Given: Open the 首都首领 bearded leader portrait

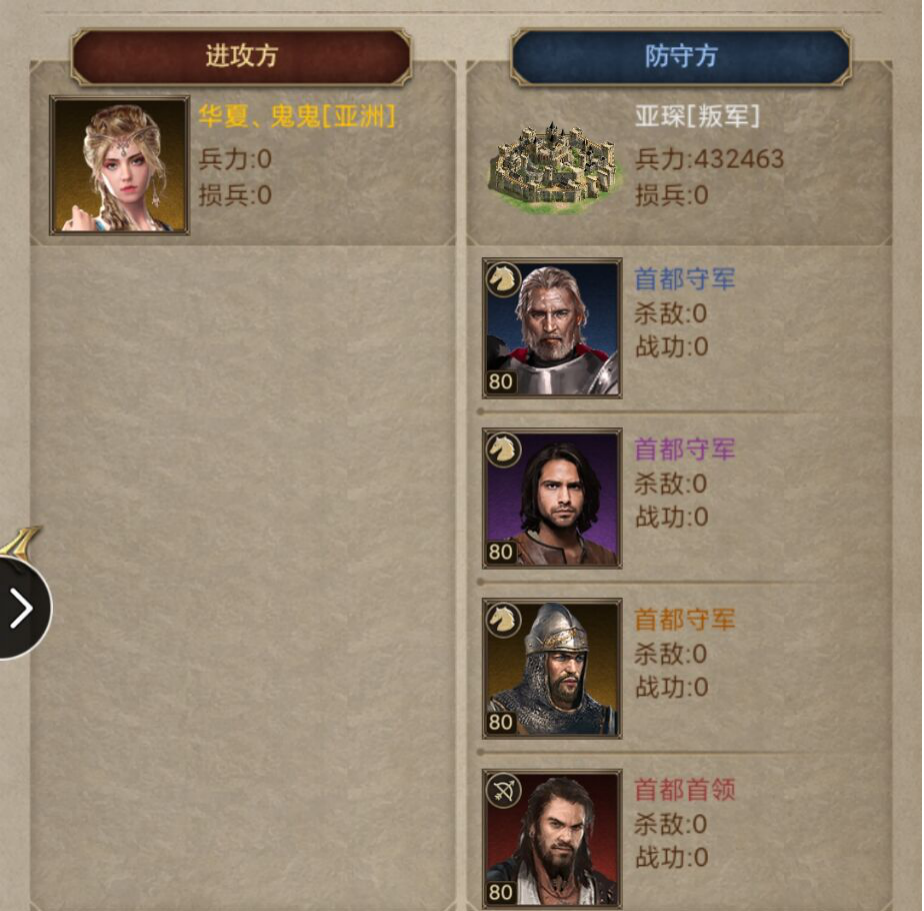Looking at the screenshot, I should [552, 839].
